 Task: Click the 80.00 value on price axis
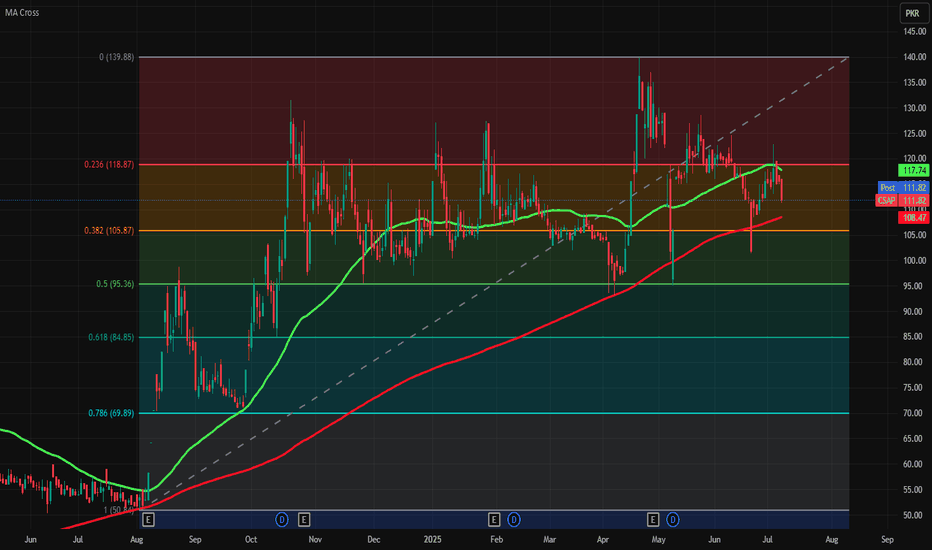[915, 362]
